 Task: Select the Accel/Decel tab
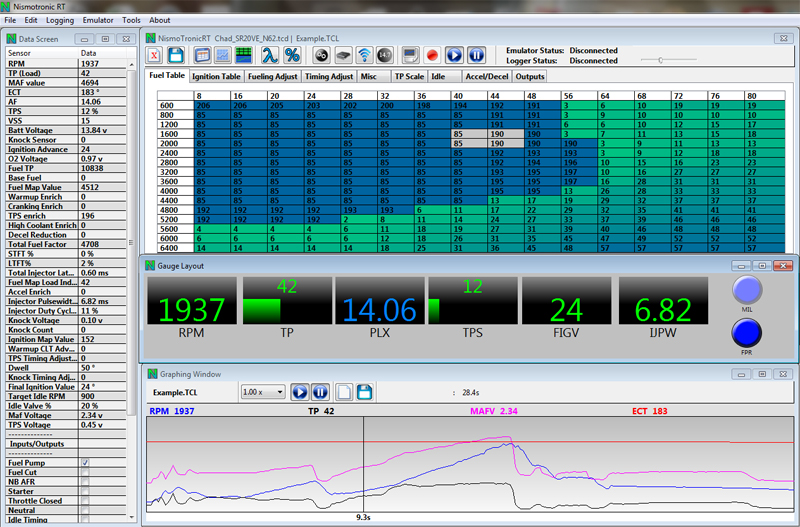(487, 76)
